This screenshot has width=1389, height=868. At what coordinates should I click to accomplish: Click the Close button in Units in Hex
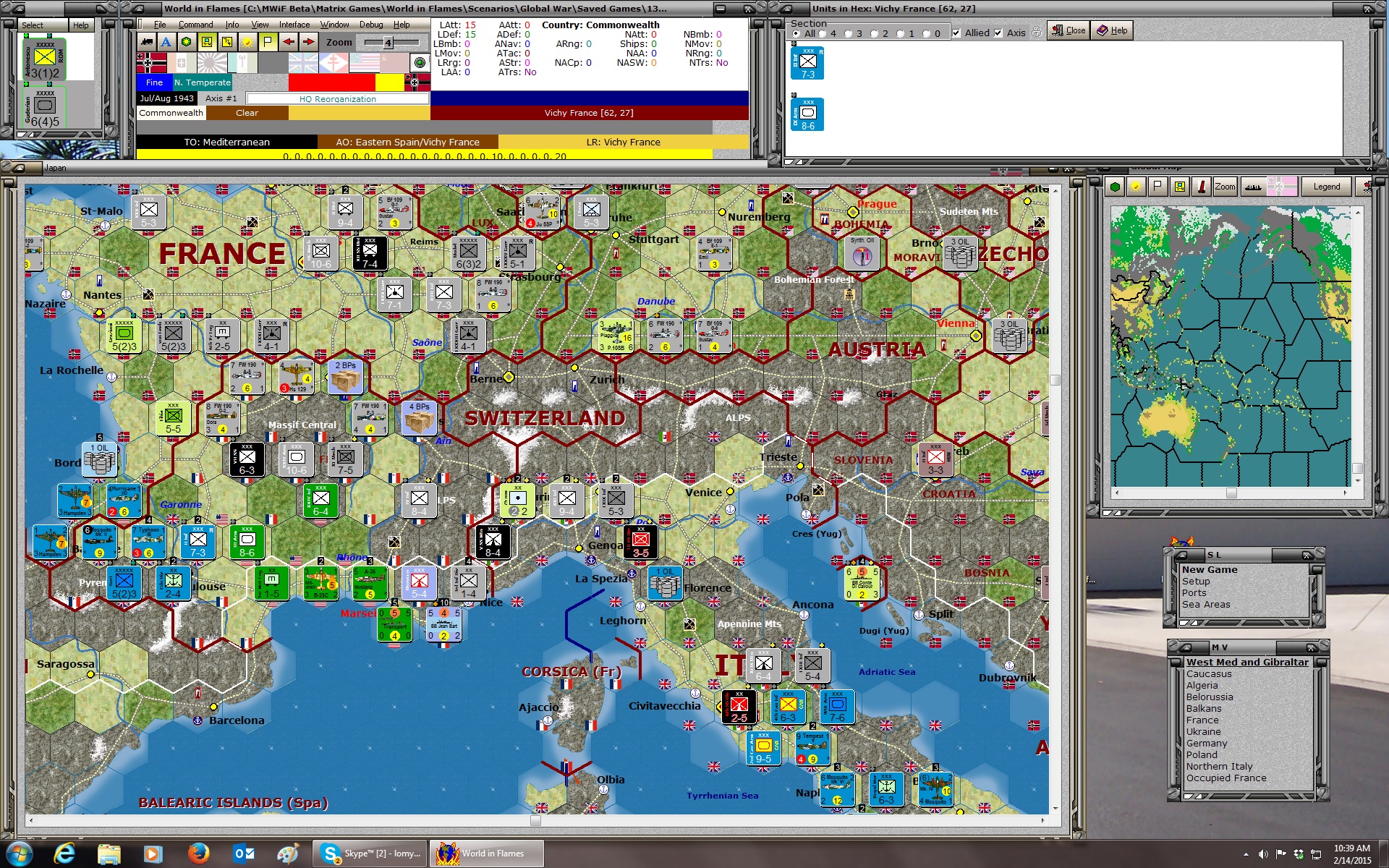1069,30
